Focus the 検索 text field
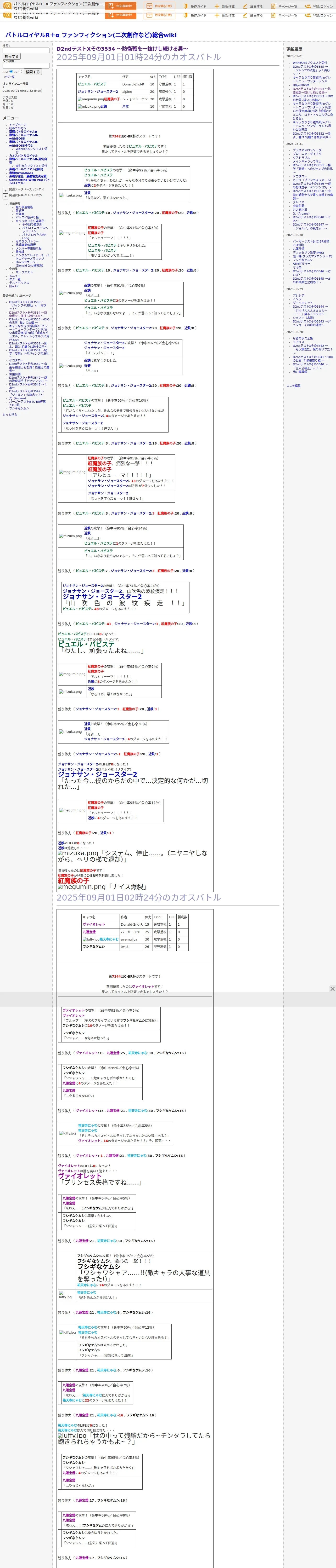This screenshot has height=1568, width=336. [26, 50]
